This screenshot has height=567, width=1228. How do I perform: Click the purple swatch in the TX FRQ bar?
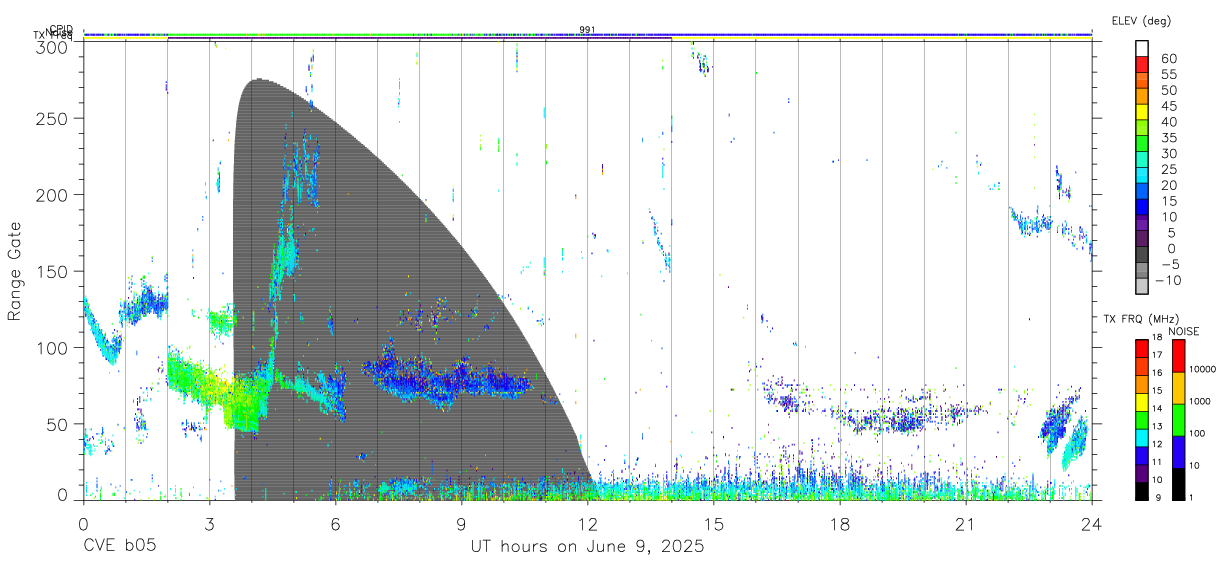point(1141,472)
